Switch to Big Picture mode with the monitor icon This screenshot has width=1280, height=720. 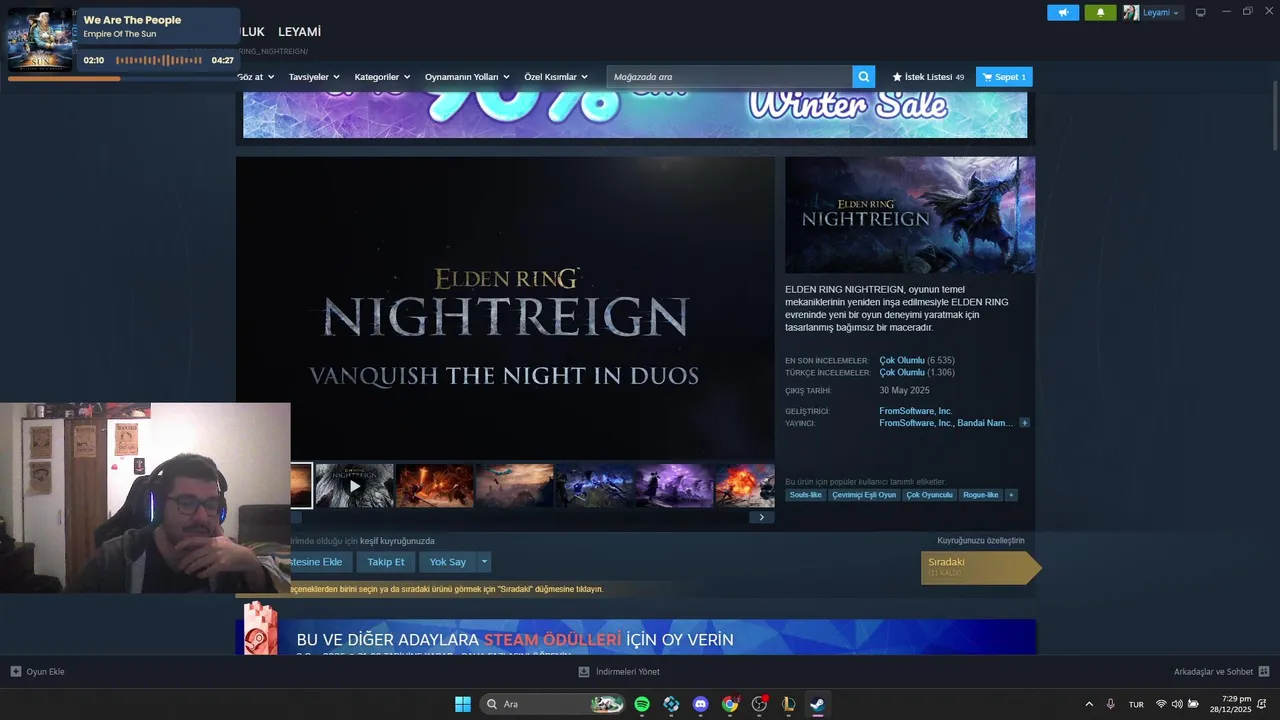pyautogui.click(x=1201, y=12)
